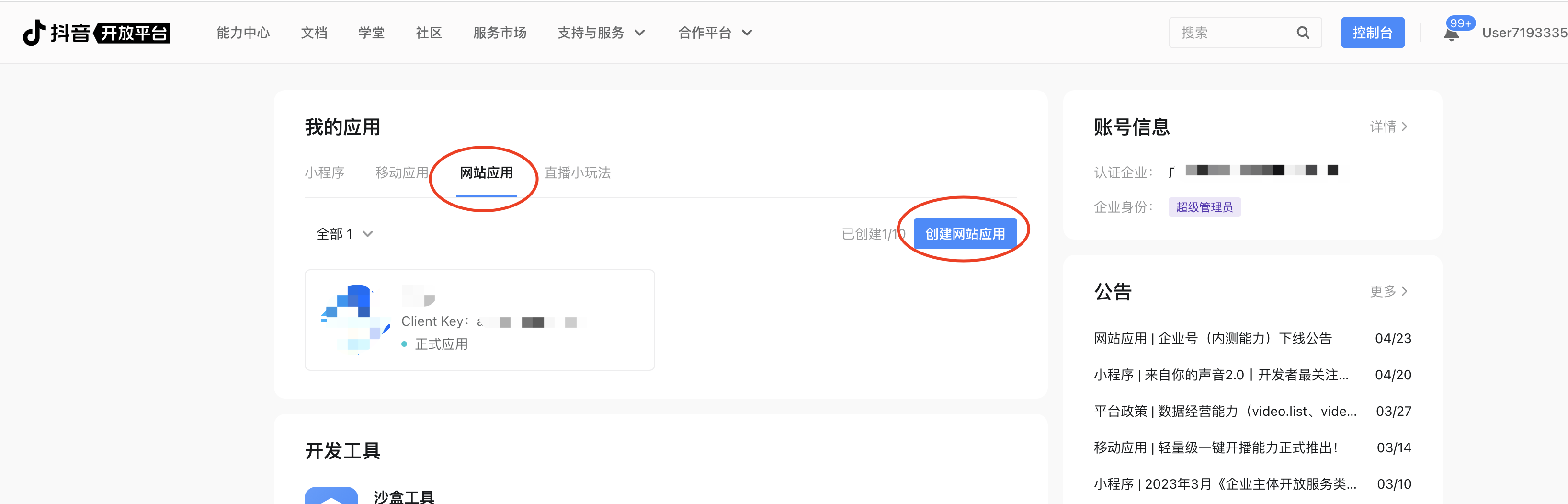Go to the 文档 menu item
1568x504 pixels.
point(314,33)
